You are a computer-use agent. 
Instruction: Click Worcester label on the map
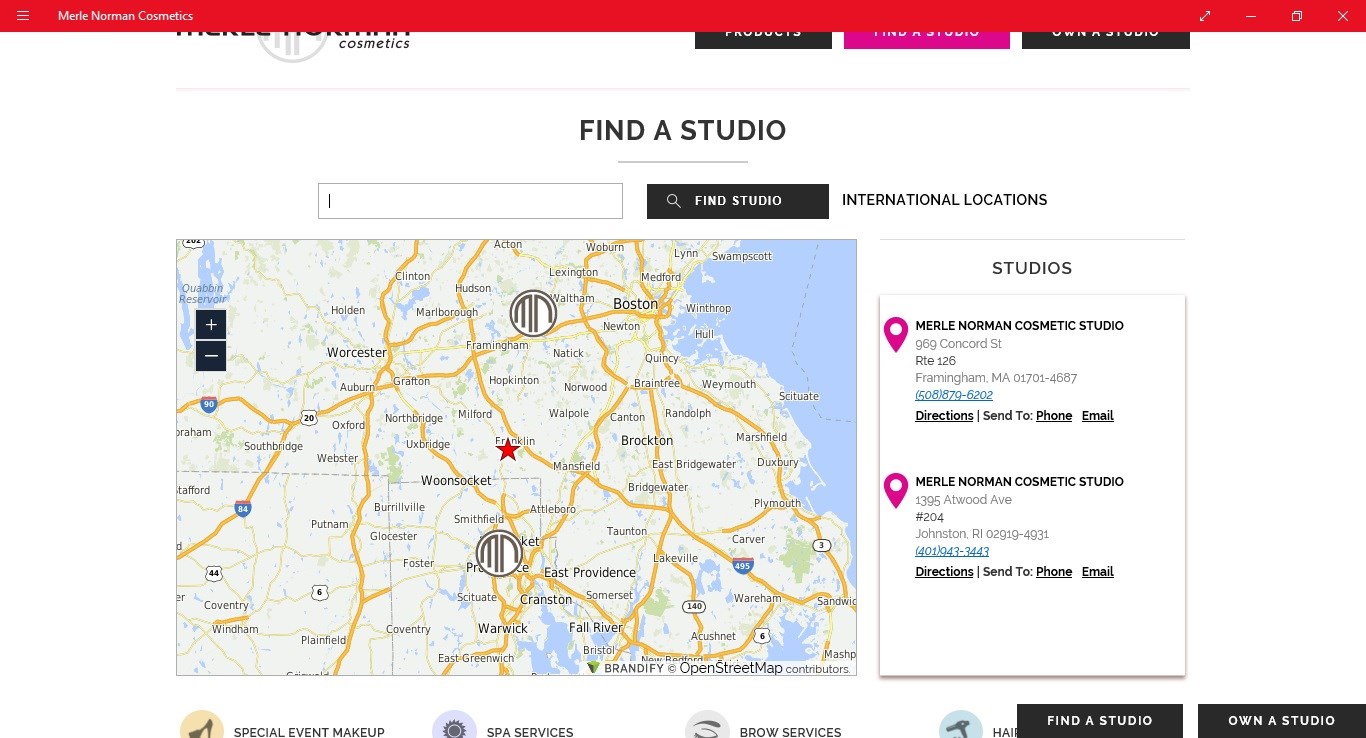tap(356, 353)
